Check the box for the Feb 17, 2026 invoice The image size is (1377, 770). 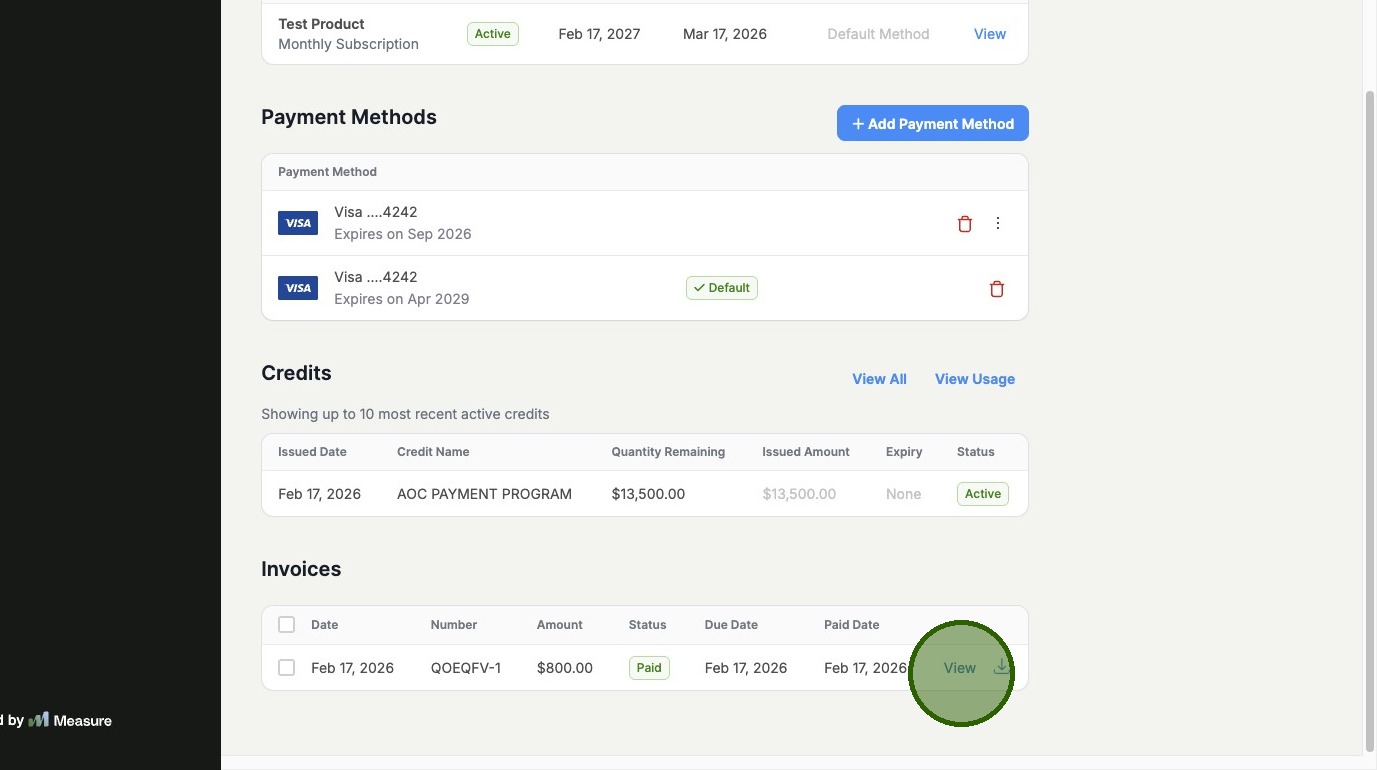287,668
